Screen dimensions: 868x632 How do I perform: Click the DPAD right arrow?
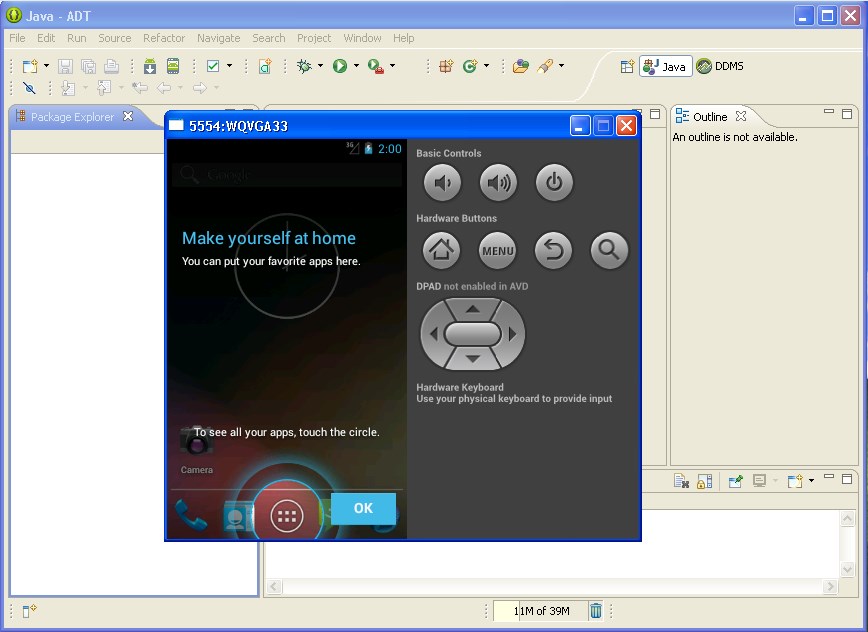[513, 334]
